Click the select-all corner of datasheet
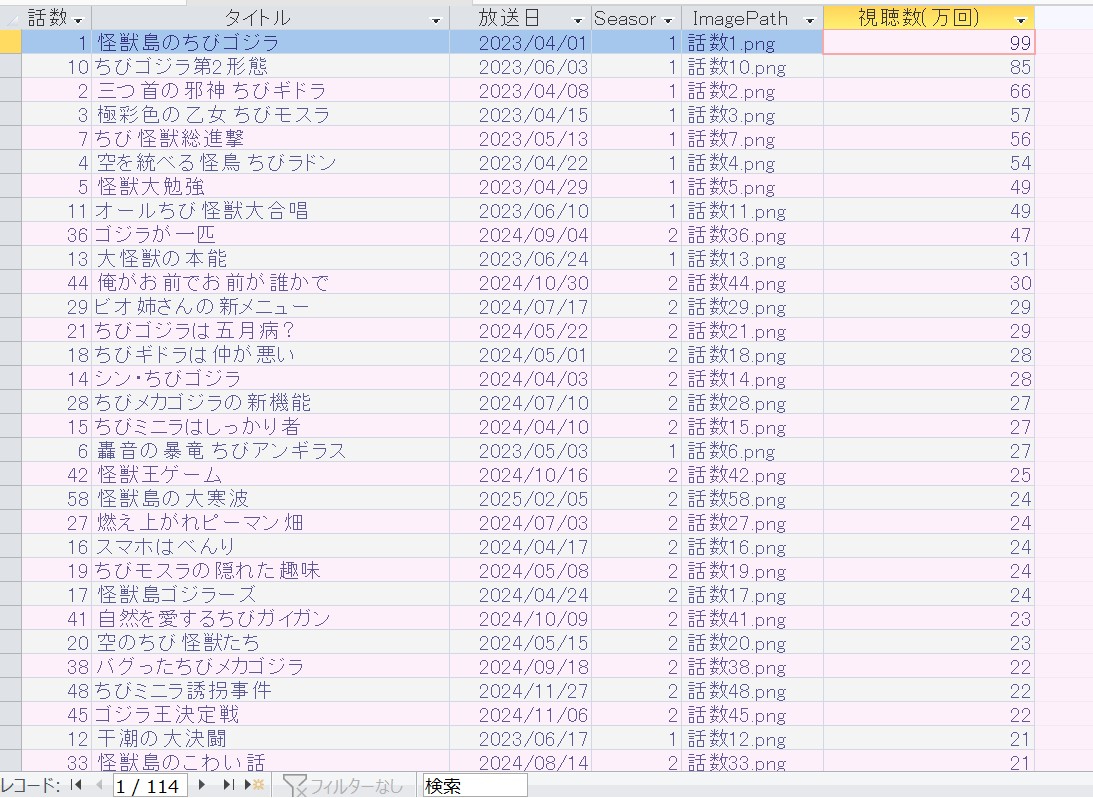This screenshot has width=1093, height=798. (x=10, y=18)
